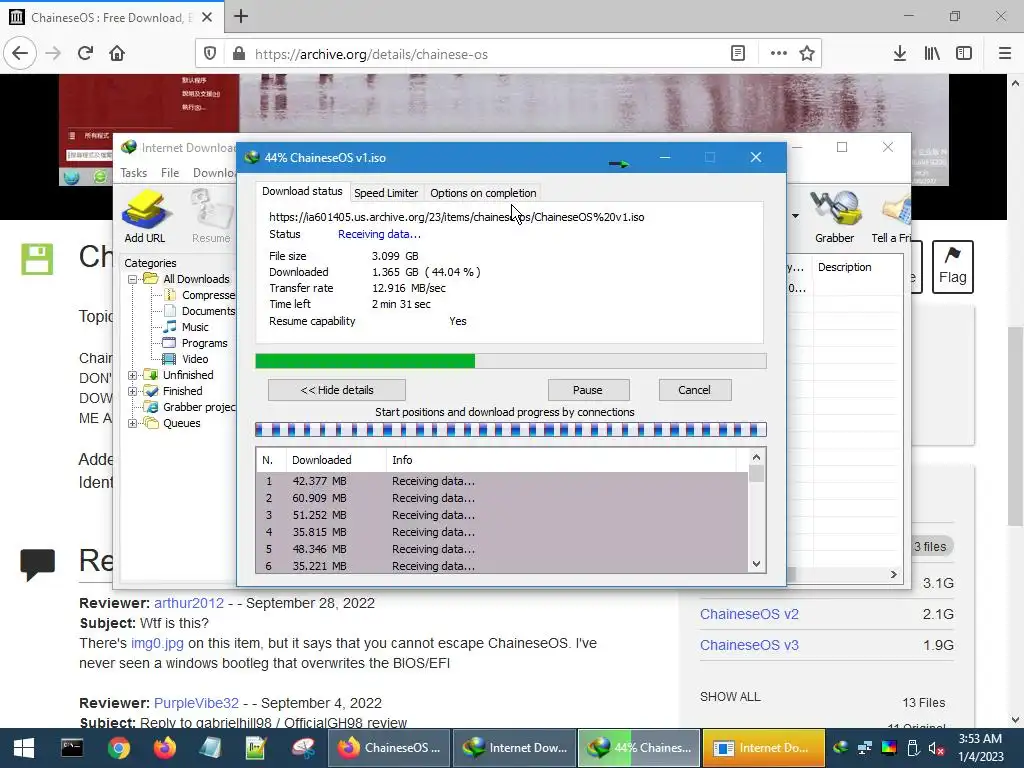Screen dimensions: 1024x768
Task: Click the IDM tray icon
Action: (841, 748)
